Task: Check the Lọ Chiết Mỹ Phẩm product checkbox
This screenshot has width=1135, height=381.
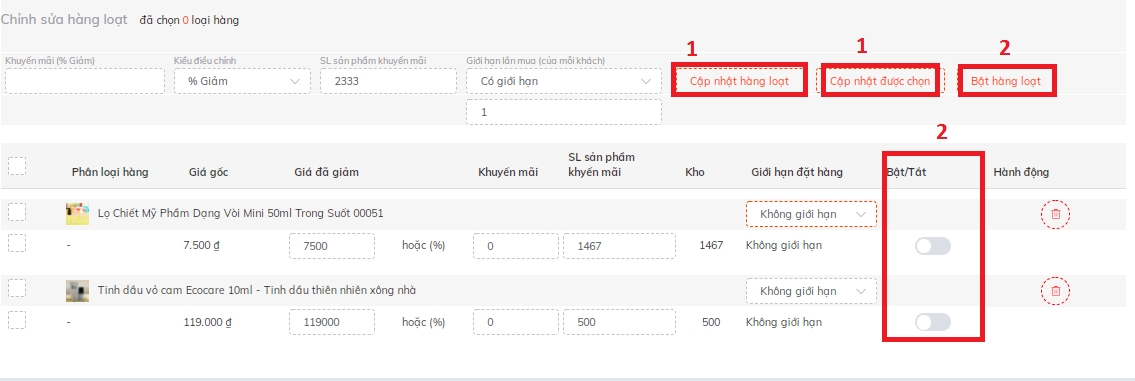Action: click(x=17, y=212)
